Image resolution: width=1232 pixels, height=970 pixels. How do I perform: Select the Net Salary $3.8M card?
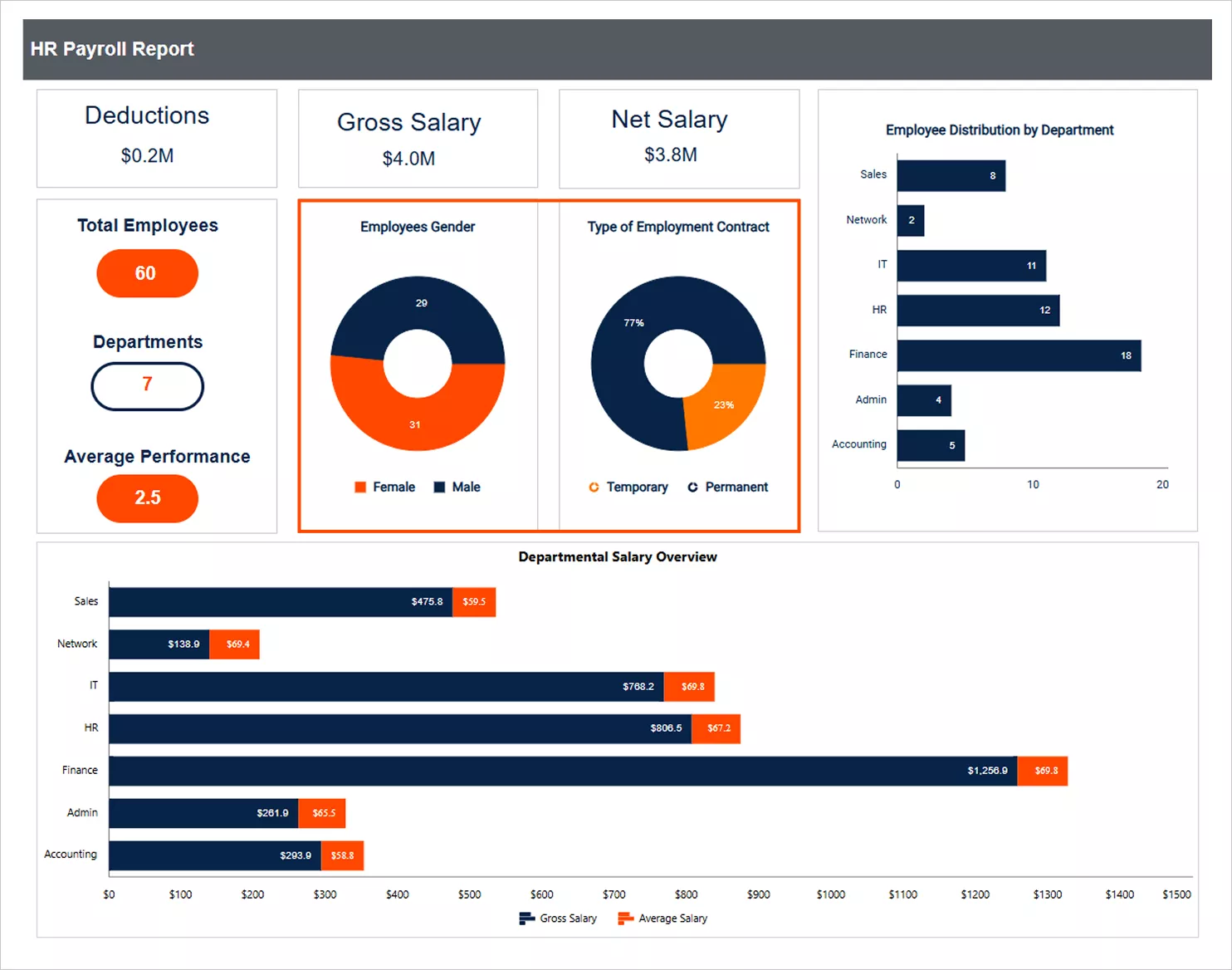coord(679,139)
